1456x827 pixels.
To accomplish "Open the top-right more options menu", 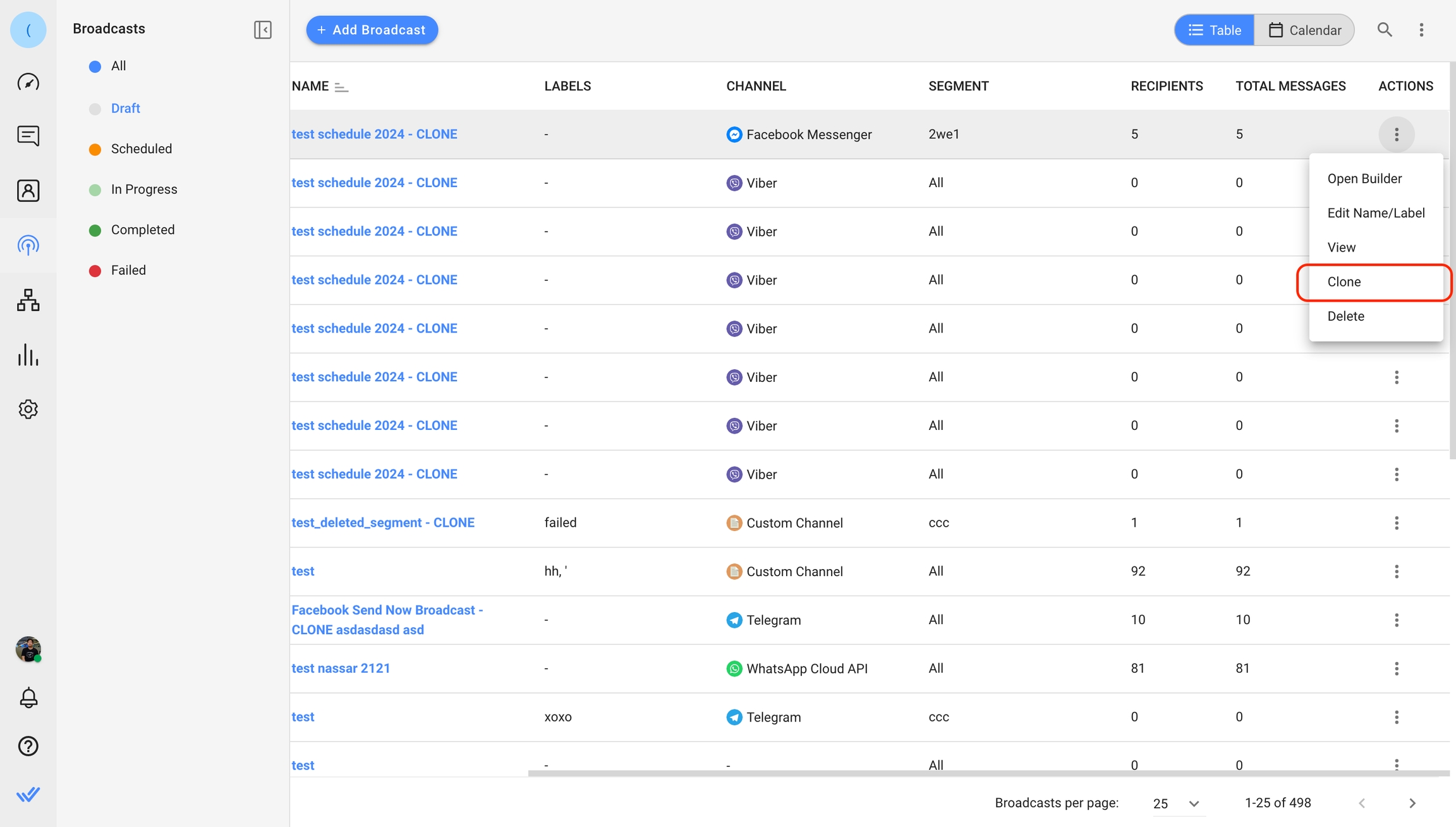I will click(1421, 30).
